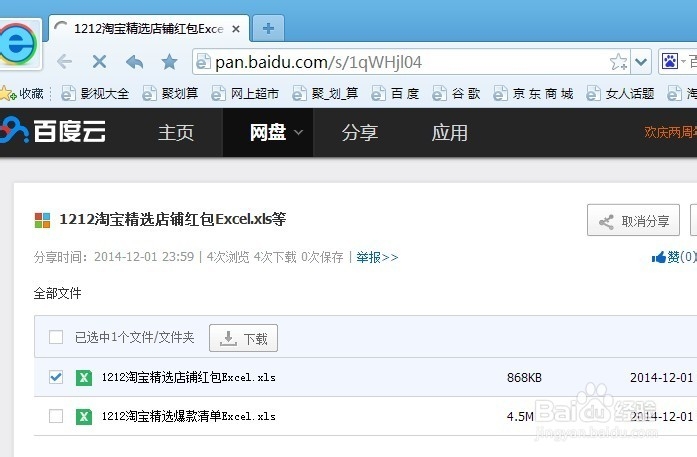Viewport: 697px width, 457px height.
Task: Click Excel icon of 爆款清单Excel.xls file
Action: click(x=84, y=417)
